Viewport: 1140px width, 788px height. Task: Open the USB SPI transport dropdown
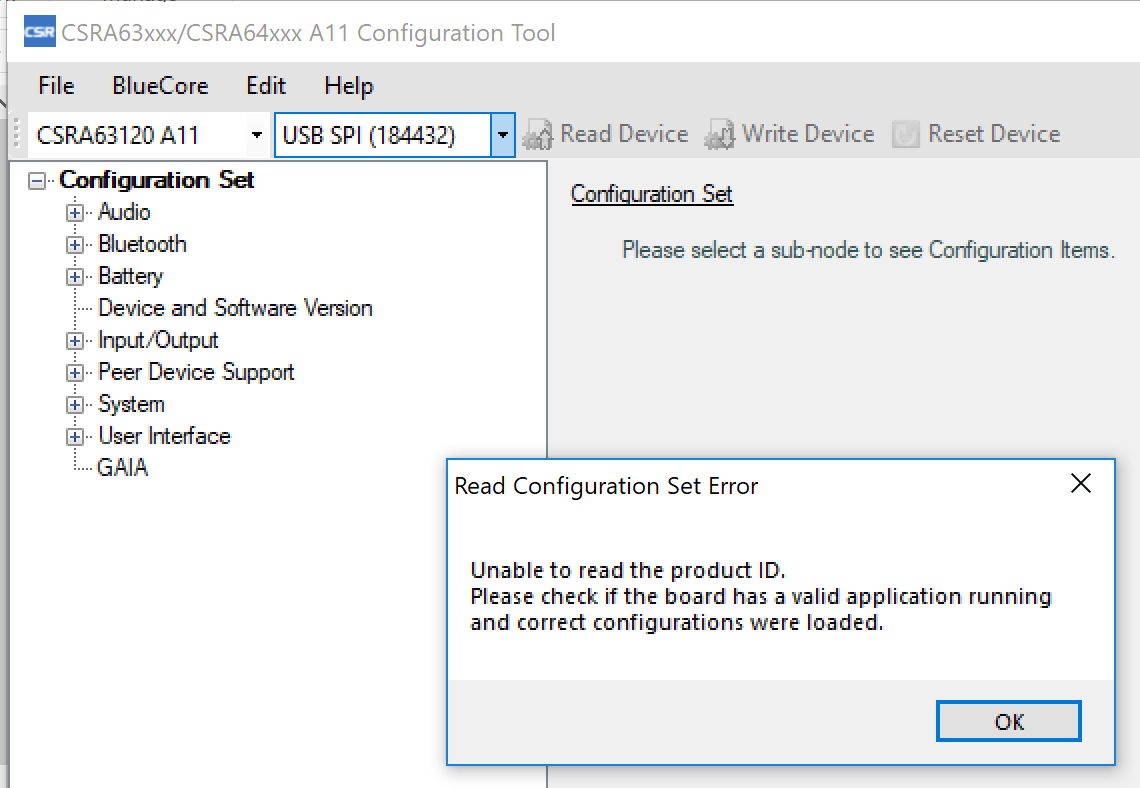coord(502,135)
